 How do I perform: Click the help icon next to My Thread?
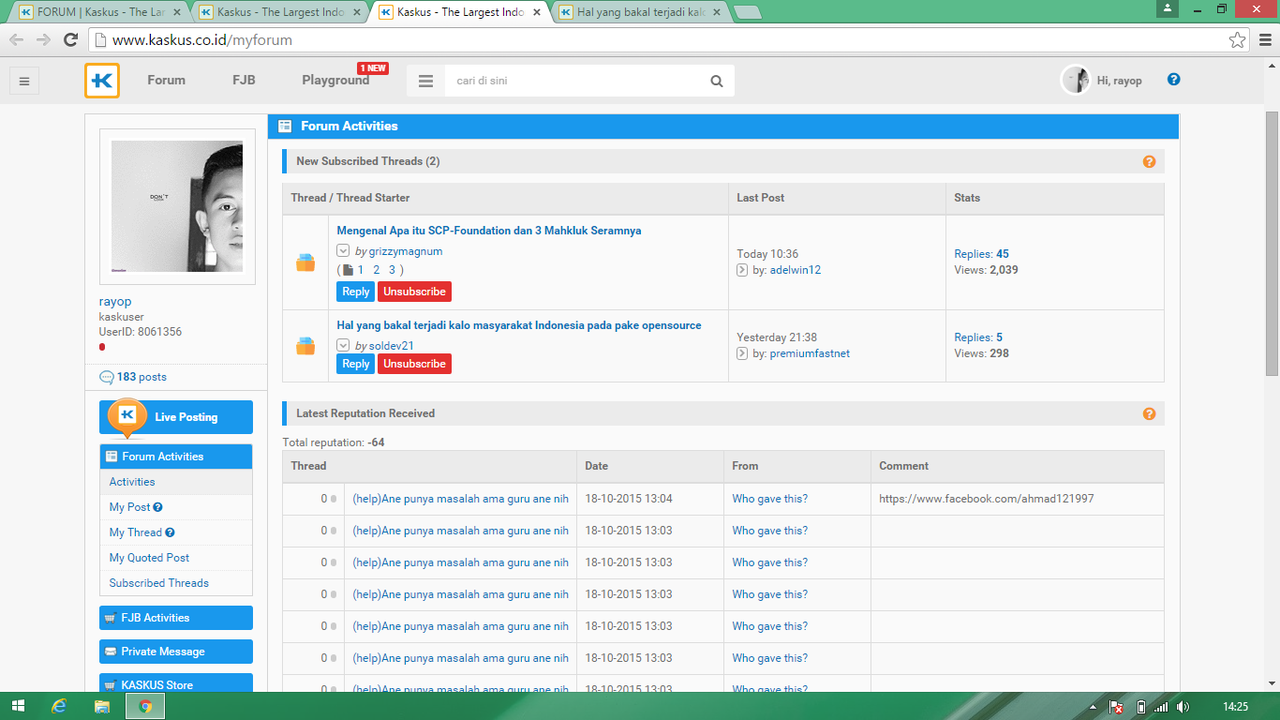click(x=170, y=533)
